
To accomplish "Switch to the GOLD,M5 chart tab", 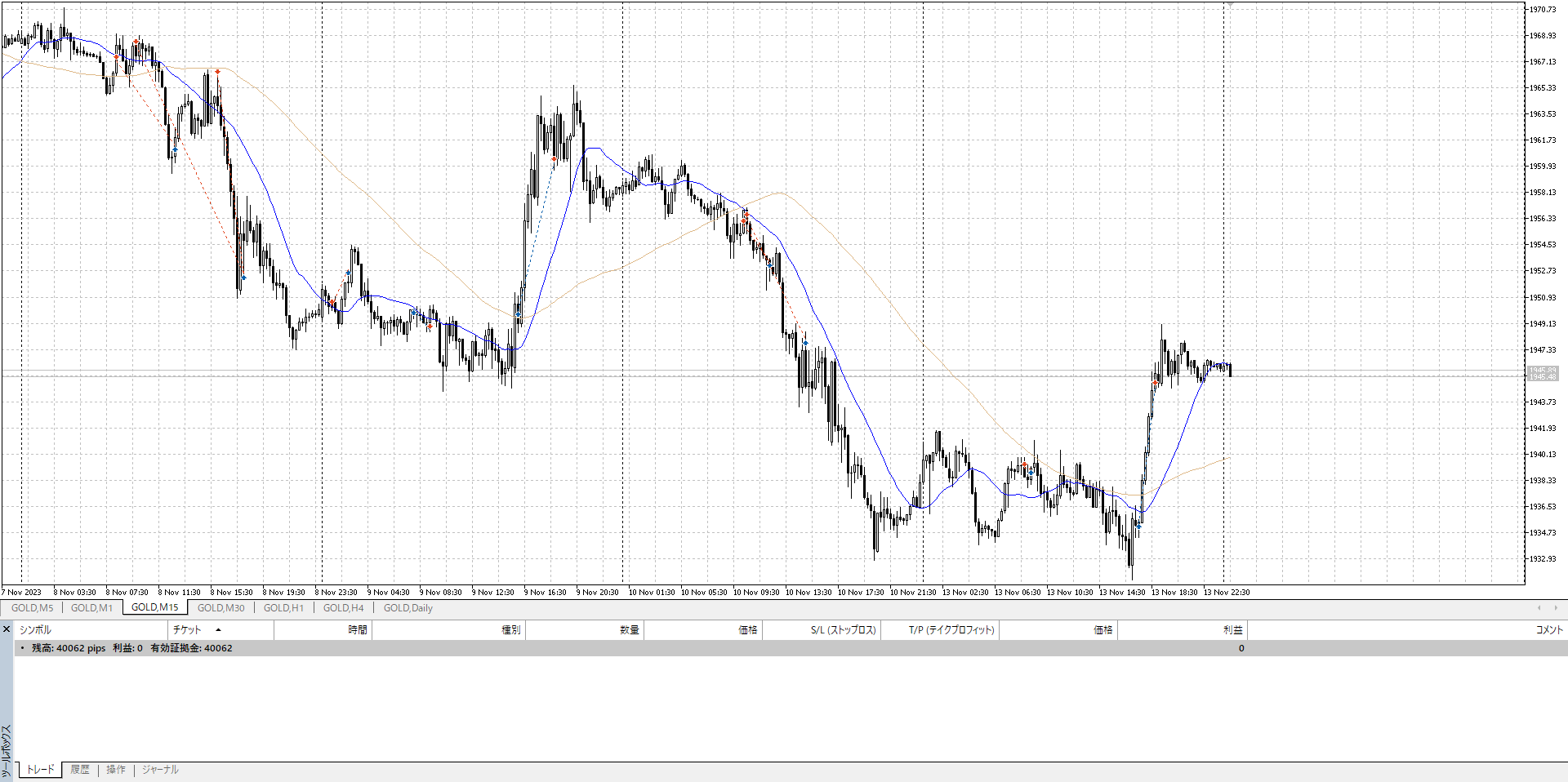I will tap(32, 608).
